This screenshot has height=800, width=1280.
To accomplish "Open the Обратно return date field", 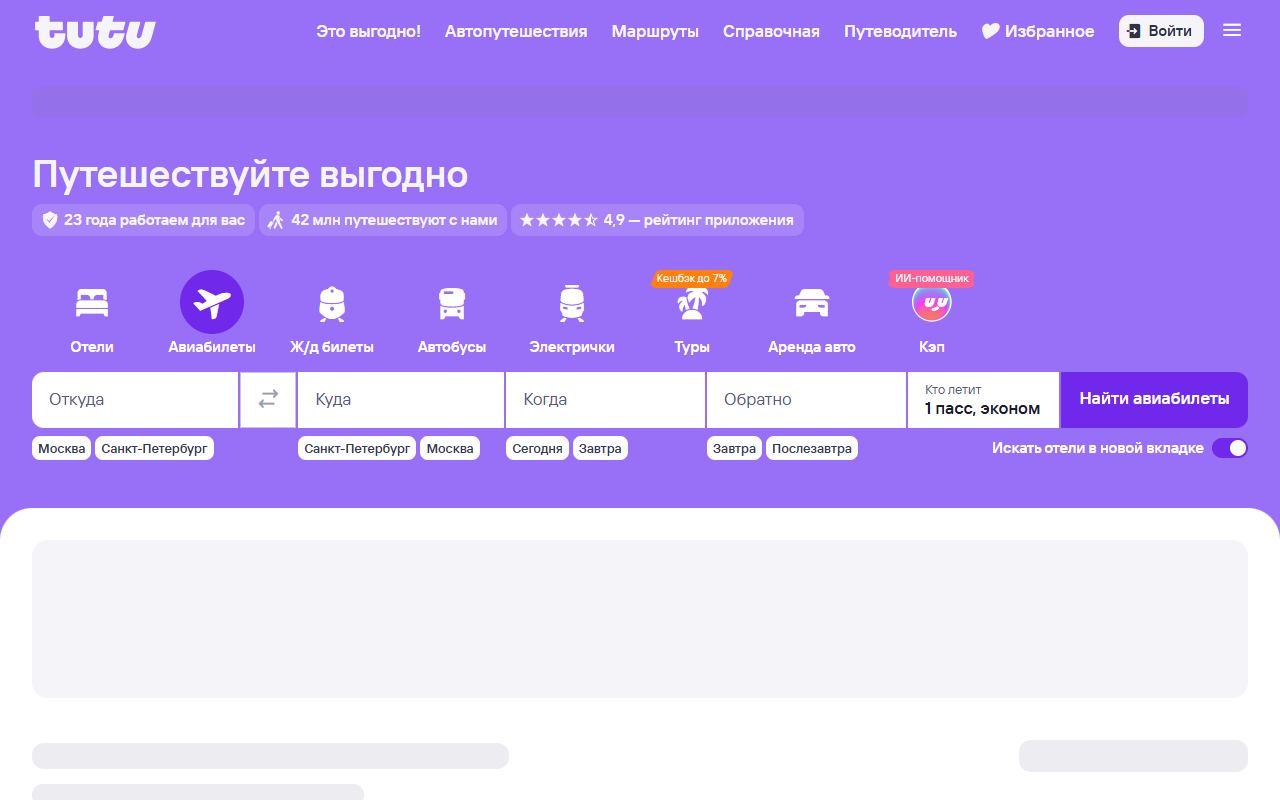I will click(807, 400).
